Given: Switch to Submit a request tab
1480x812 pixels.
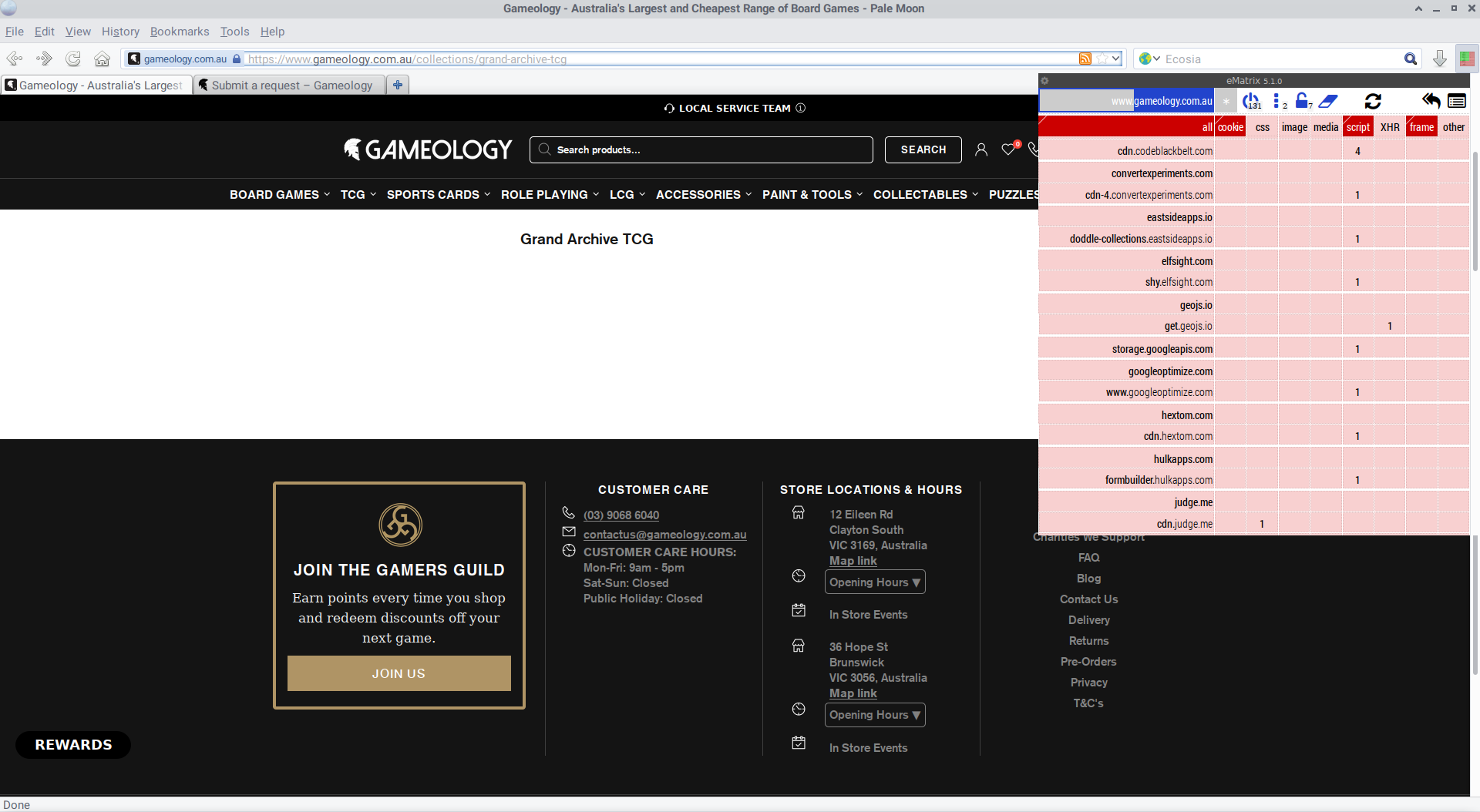Looking at the screenshot, I should 291,86.
